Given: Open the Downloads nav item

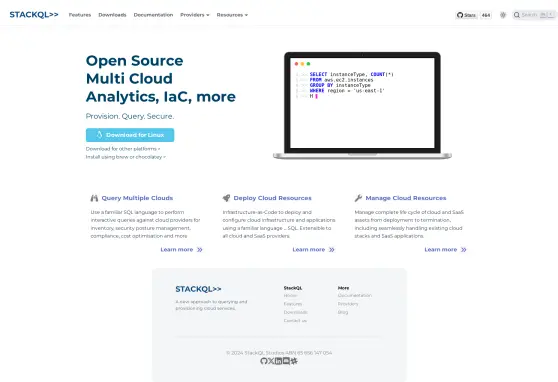Looking at the screenshot, I should [x=112, y=15].
